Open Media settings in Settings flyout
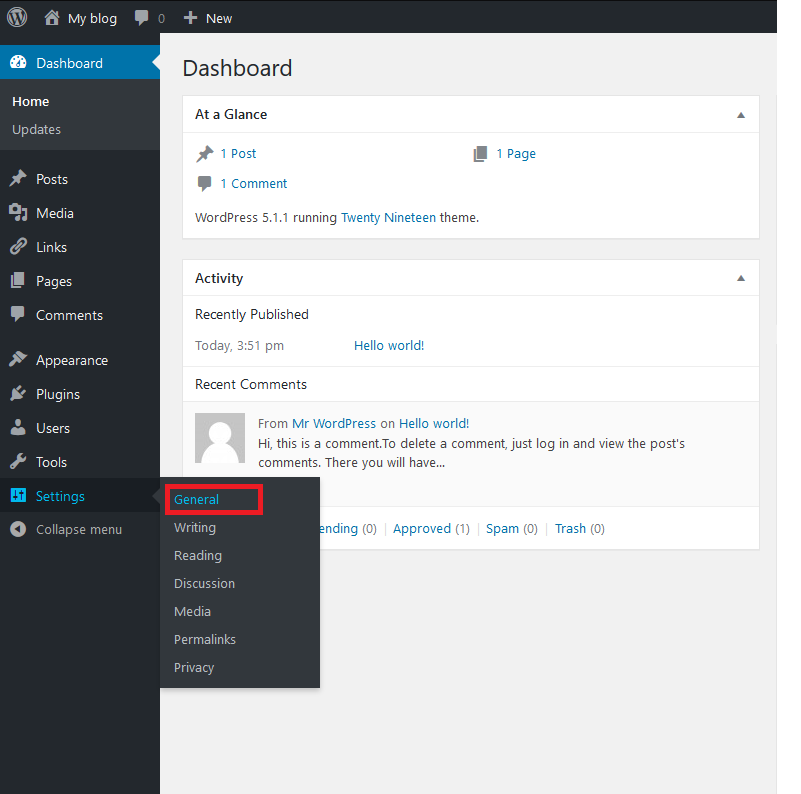 pos(192,612)
